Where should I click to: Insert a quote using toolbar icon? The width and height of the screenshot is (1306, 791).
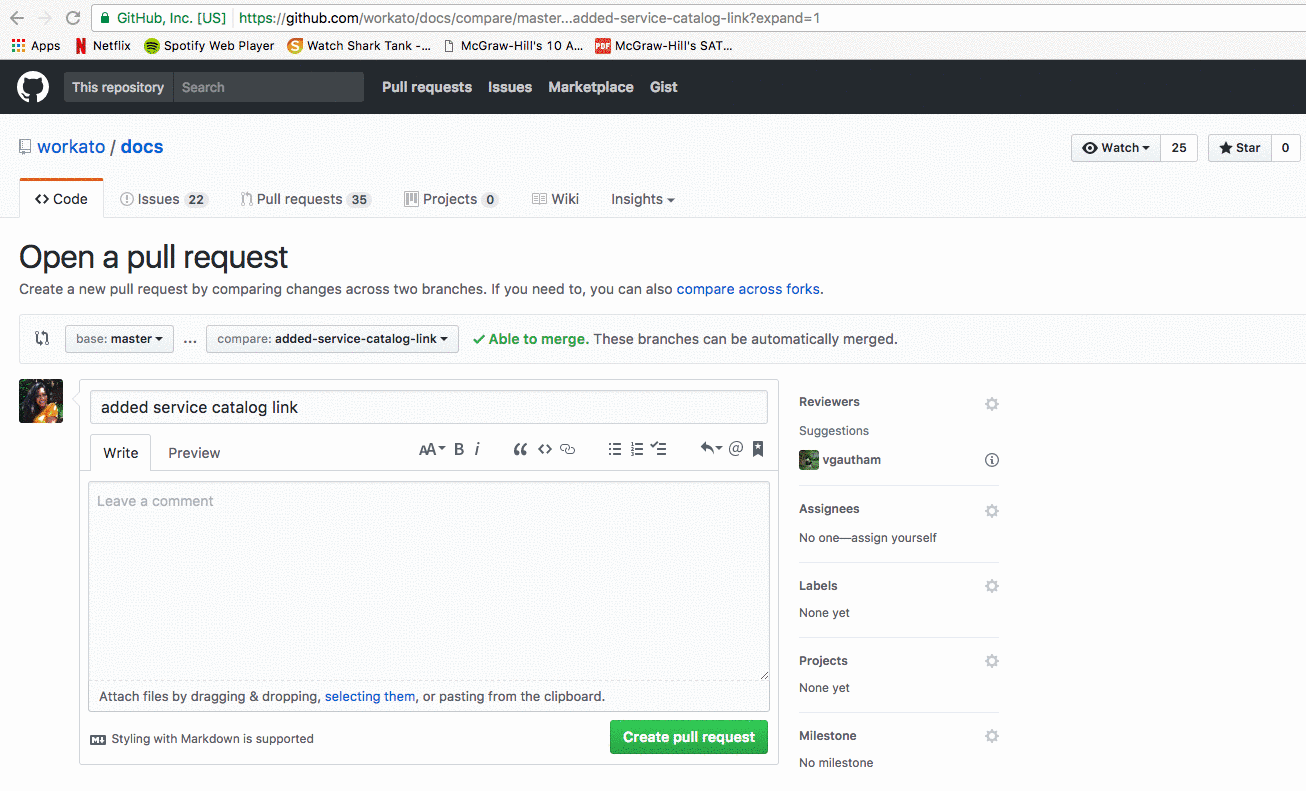pyautogui.click(x=520, y=449)
